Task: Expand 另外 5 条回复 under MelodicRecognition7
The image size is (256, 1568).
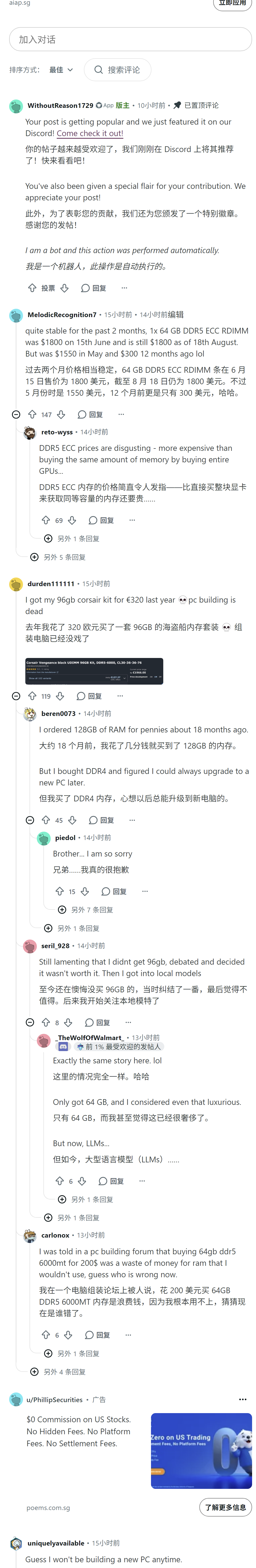Action: (x=58, y=557)
